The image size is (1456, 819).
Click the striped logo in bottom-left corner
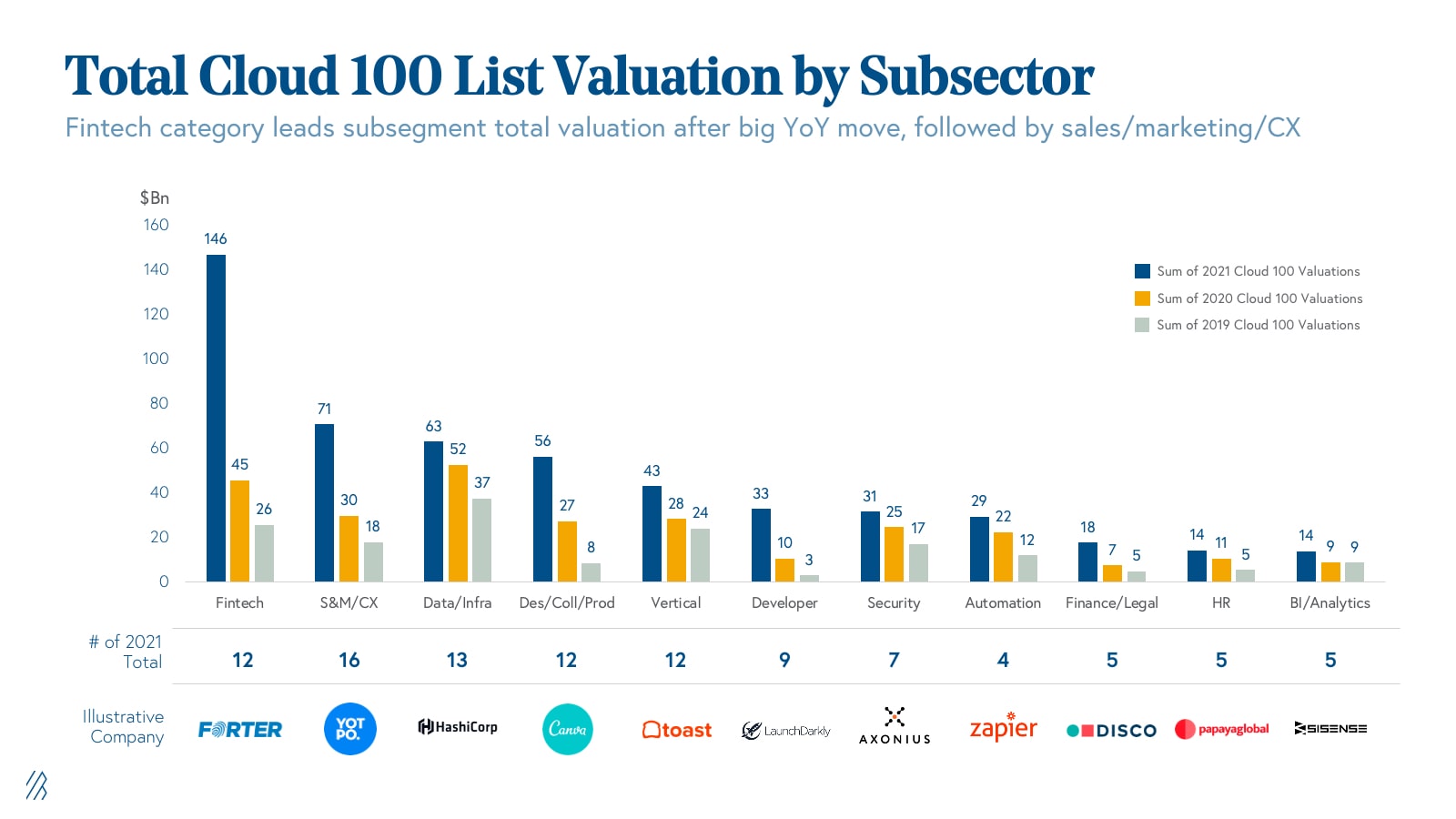(36, 785)
